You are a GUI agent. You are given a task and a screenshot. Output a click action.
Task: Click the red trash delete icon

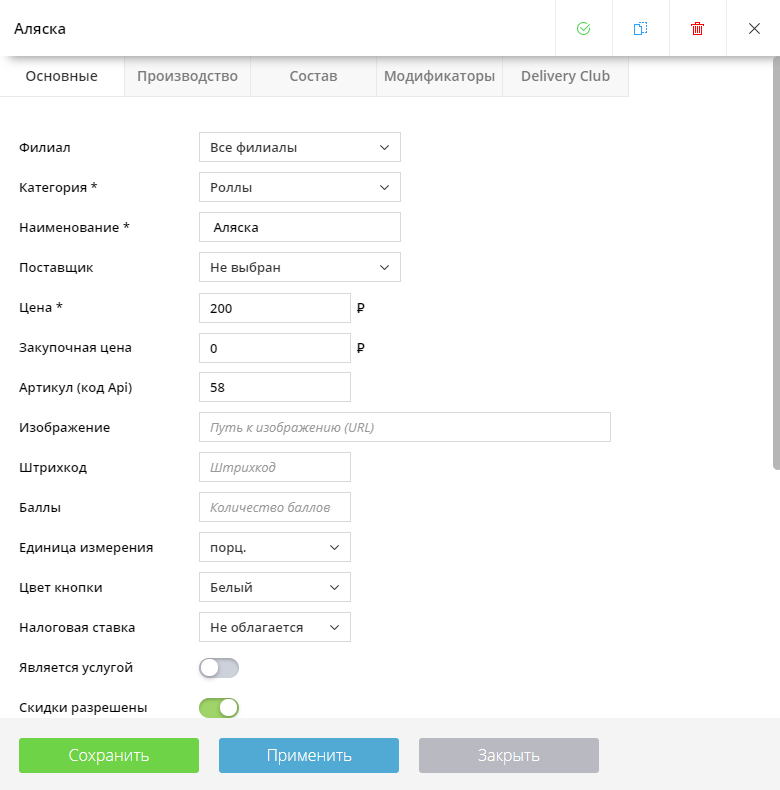697,29
